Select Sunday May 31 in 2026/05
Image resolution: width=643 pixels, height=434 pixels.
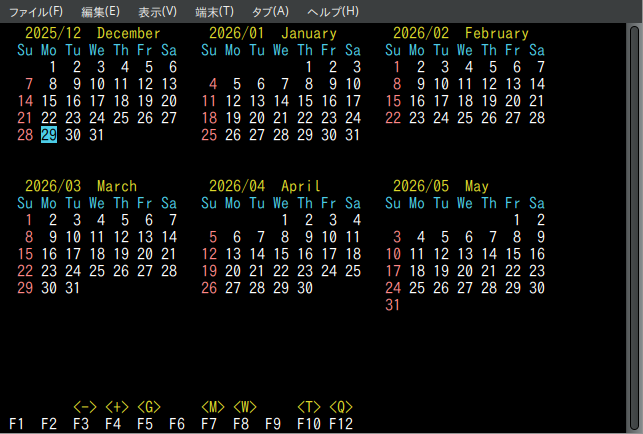point(393,305)
